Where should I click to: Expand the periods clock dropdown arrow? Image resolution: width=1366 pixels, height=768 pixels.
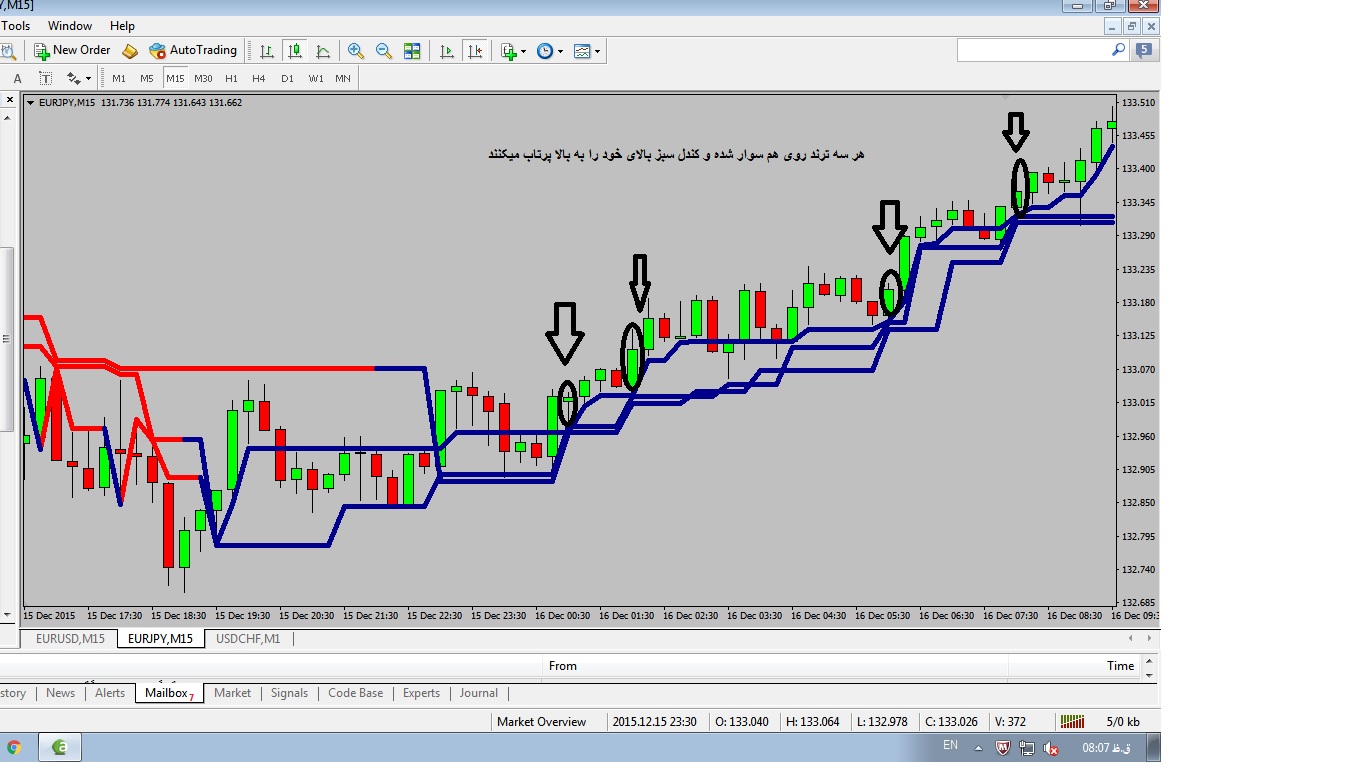561,51
